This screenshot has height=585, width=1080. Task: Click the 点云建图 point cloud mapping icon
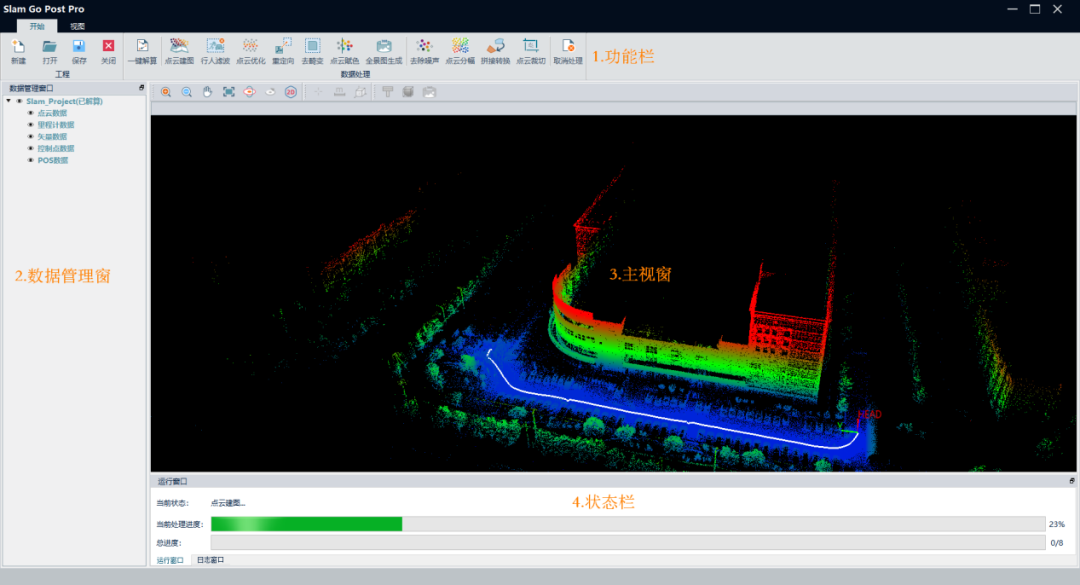coord(179,47)
